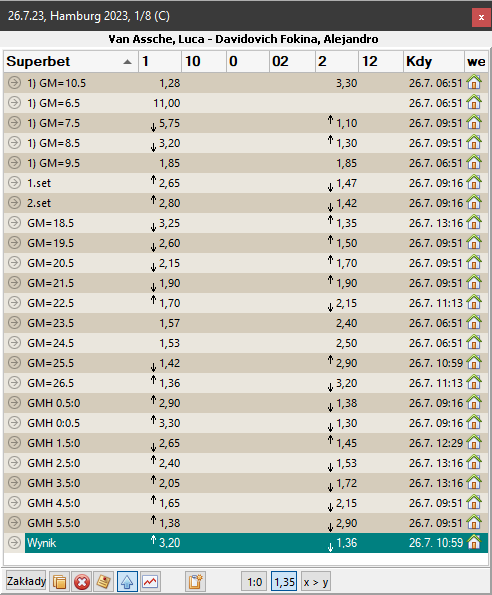The height and width of the screenshot is (595, 492).
Task: Click arrow icon in GMH 0.5:0 row
Action: pyautogui.click(x=14, y=403)
